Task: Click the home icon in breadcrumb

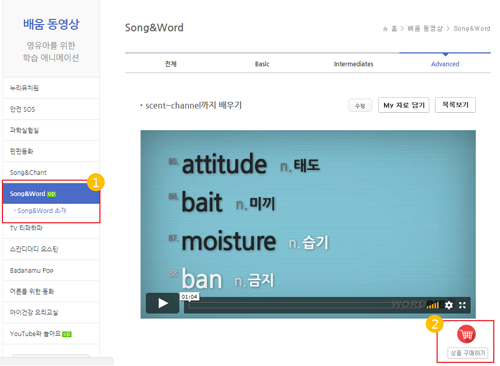Action: (x=385, y=29)
